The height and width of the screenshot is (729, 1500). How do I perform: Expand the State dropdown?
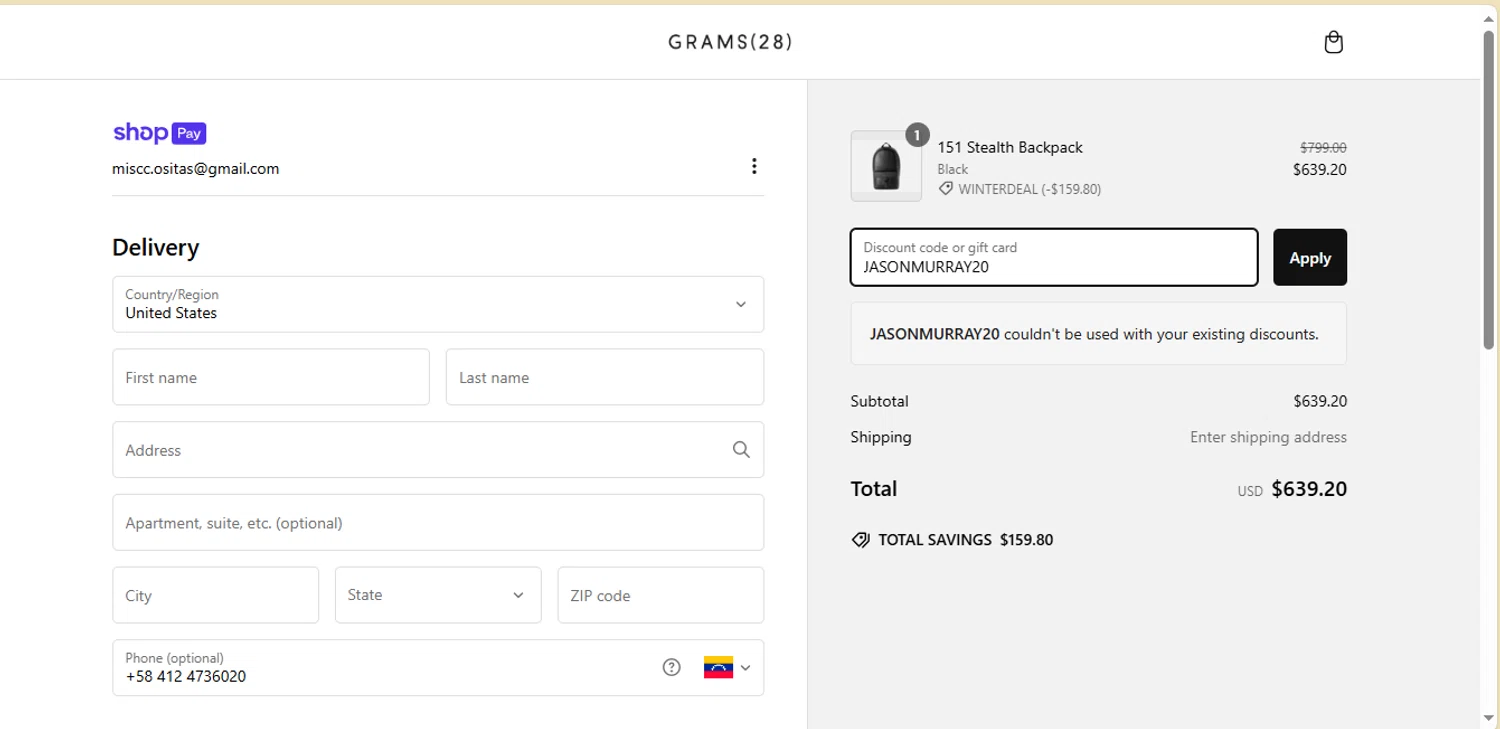[438, 595]
